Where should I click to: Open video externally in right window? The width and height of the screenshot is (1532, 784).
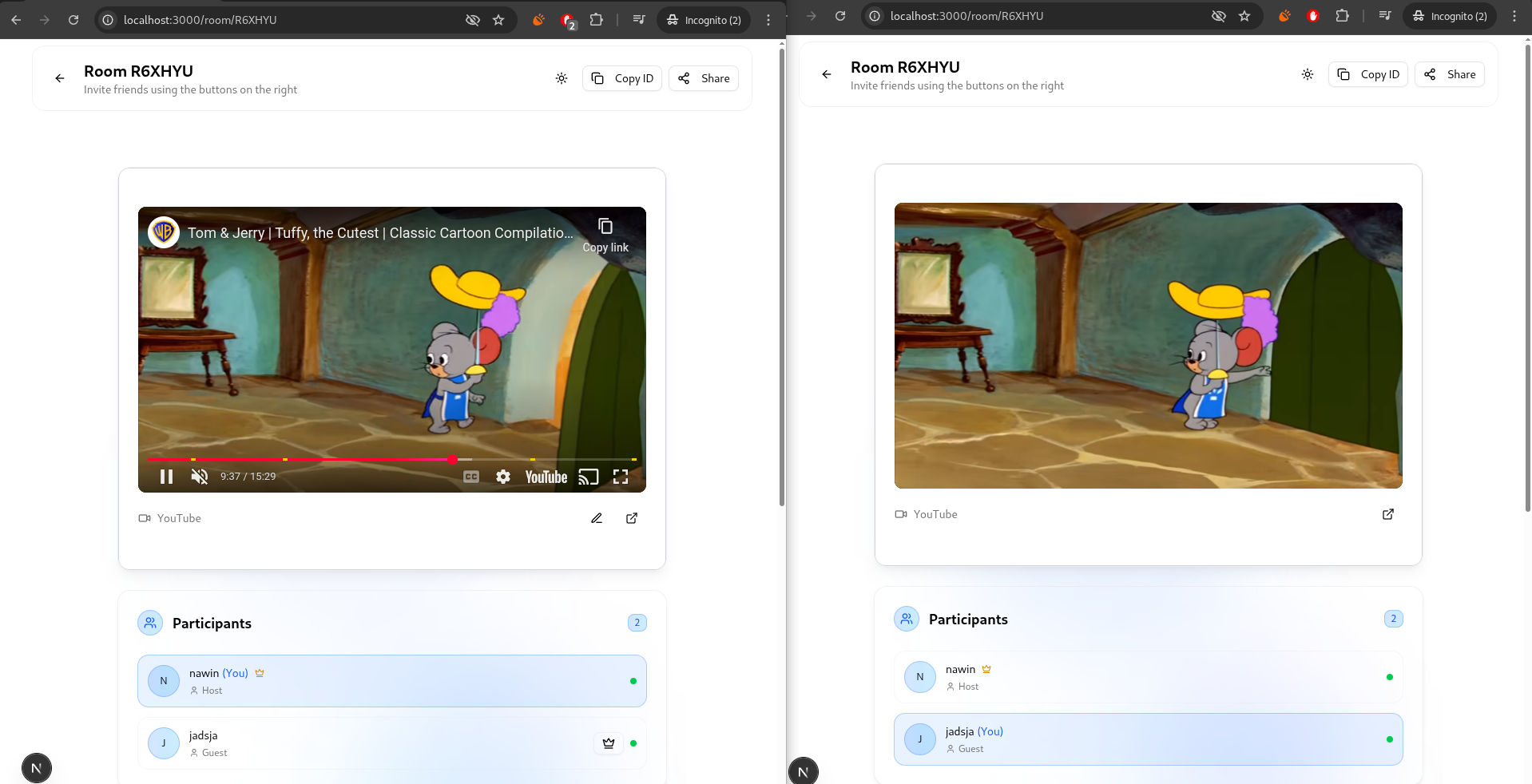point(1388,514)
